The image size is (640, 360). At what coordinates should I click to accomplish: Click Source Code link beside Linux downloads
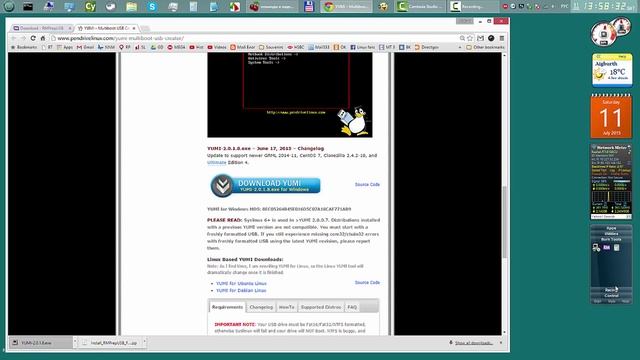pyautogui.click(x=367, y=282)
